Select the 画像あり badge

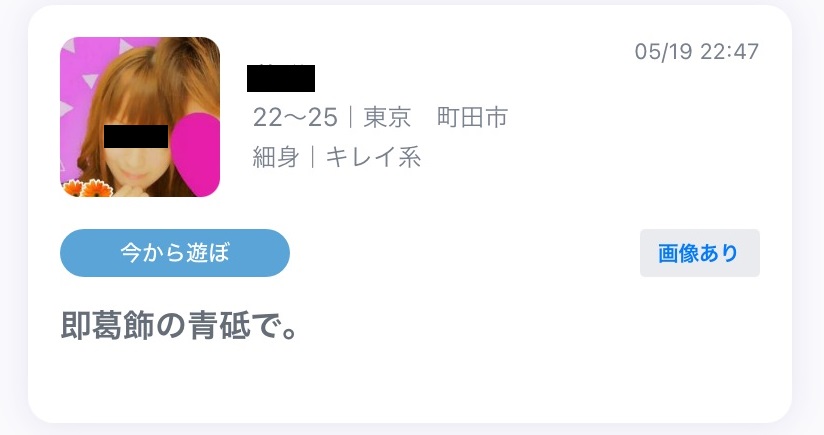click(699, 253)
